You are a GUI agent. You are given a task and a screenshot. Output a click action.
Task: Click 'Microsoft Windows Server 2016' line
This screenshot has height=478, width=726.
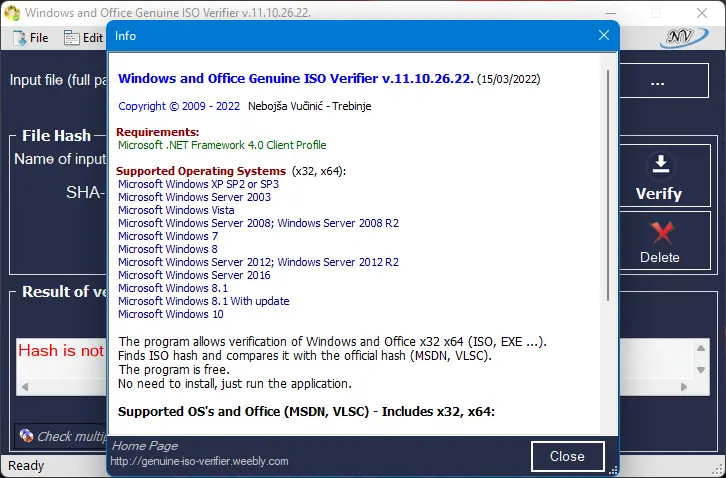194,275
